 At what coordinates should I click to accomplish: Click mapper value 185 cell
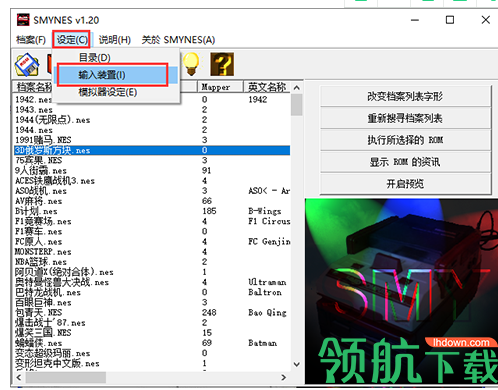coord(209,211)
